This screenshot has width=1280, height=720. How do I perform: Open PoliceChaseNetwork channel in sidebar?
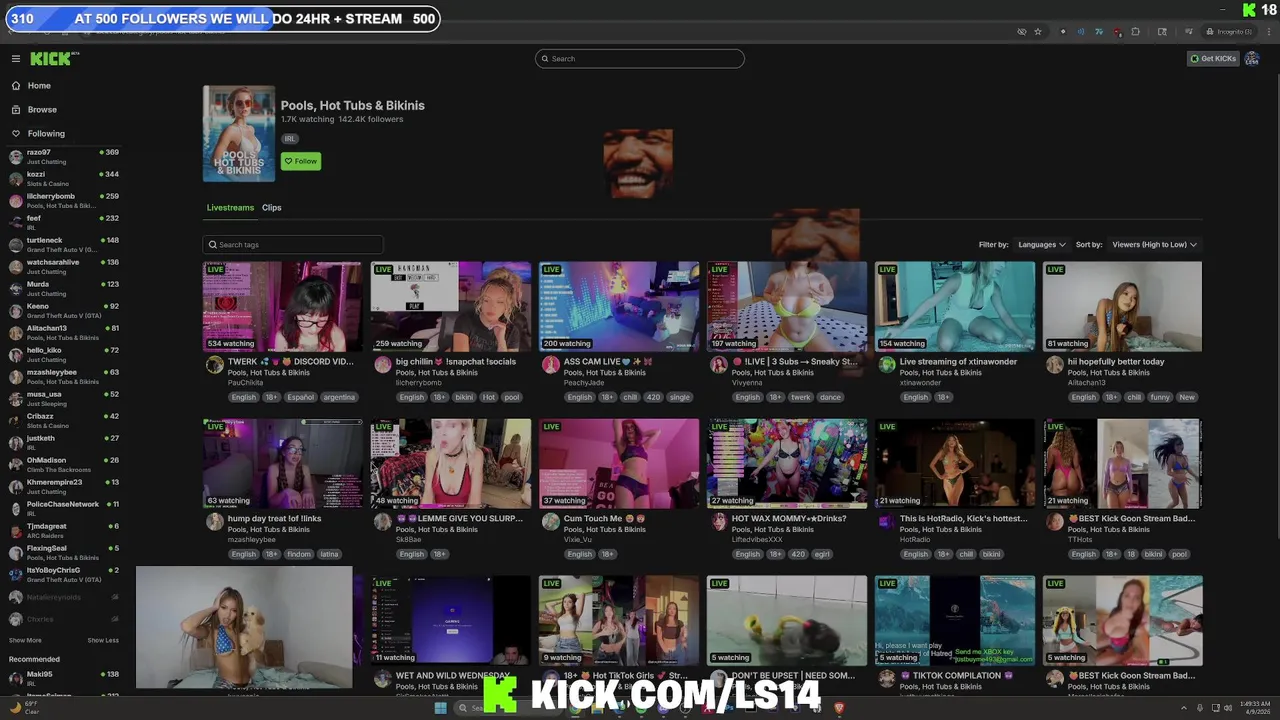tap(64, 509)
